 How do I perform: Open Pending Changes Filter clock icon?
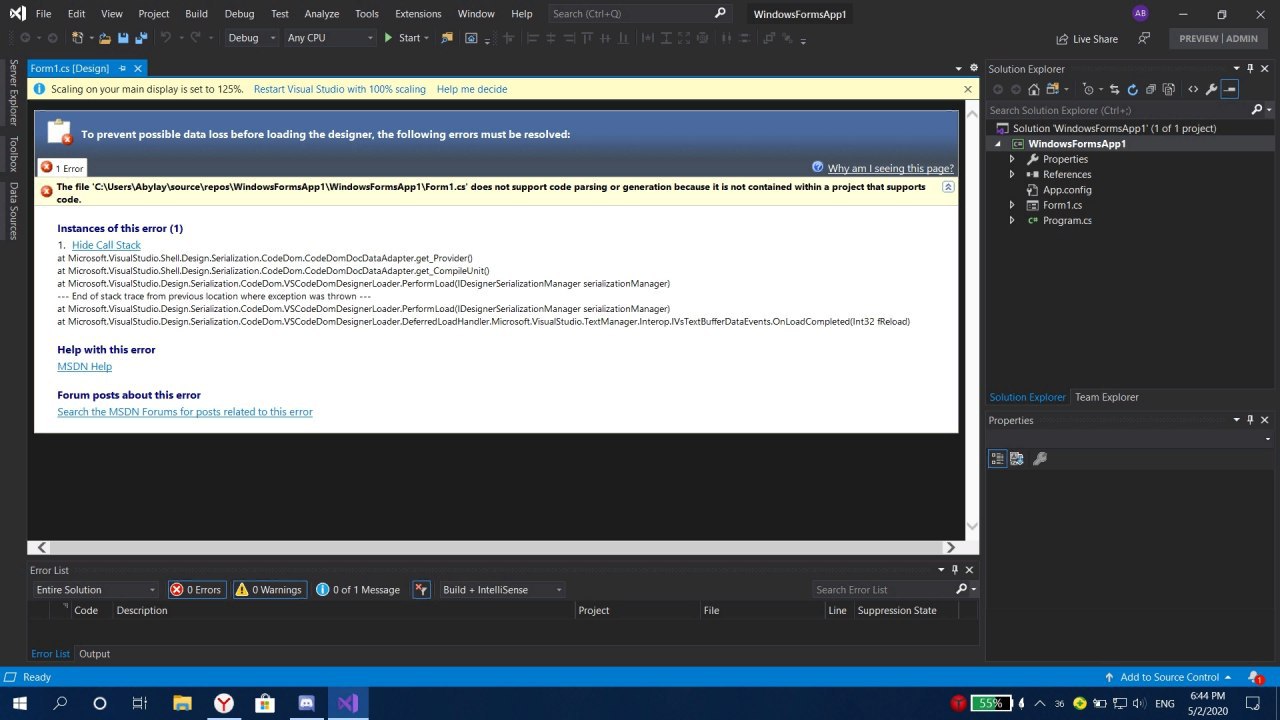[x=1089, y=89]
